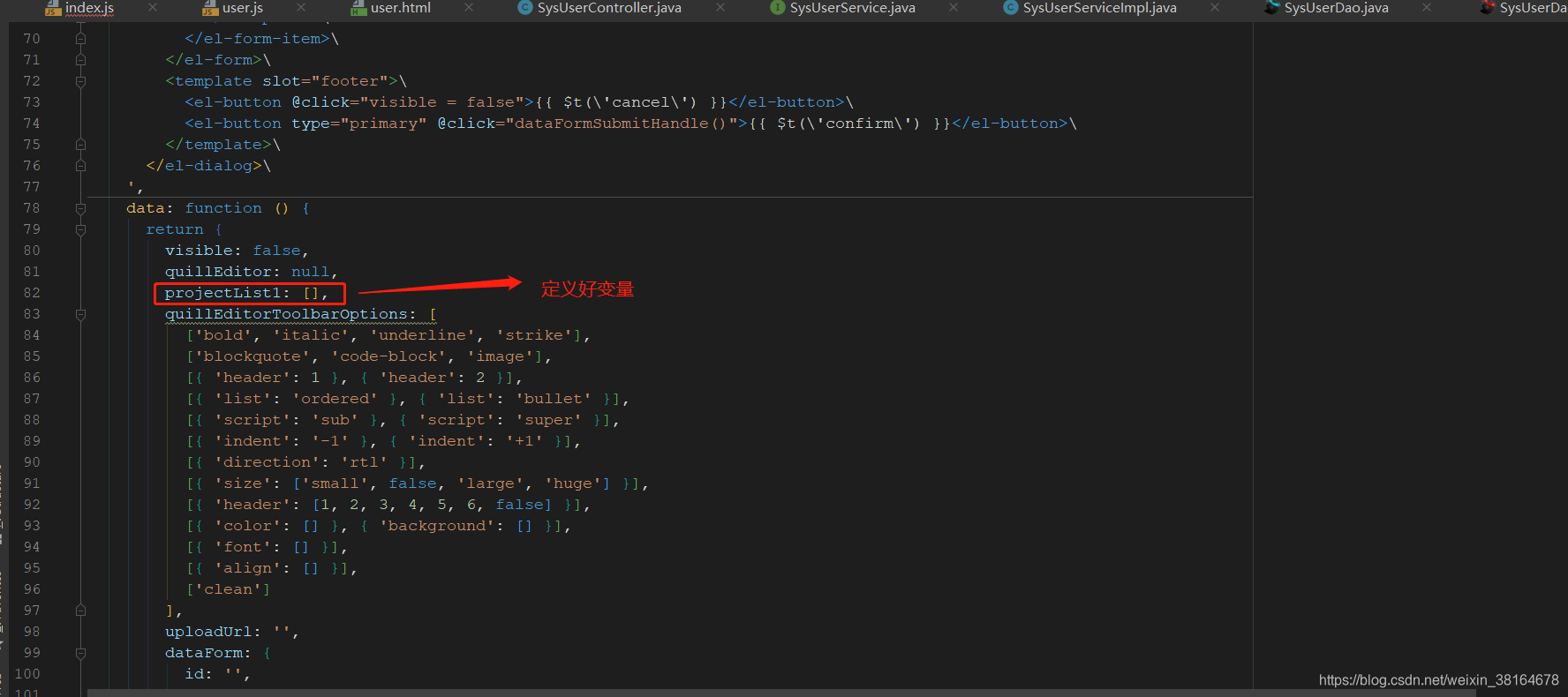The image size is (1568, 697).
Task: Click the interface icon on SysUserService.java tab
Action: (x=778, y=8)
